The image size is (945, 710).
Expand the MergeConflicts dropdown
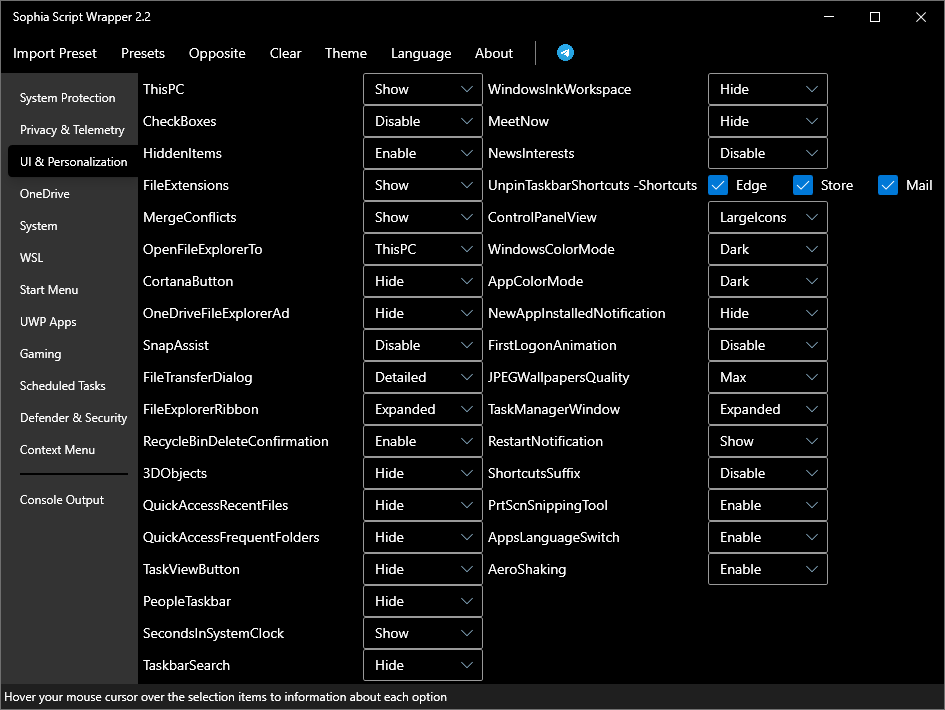pos(422,217)
